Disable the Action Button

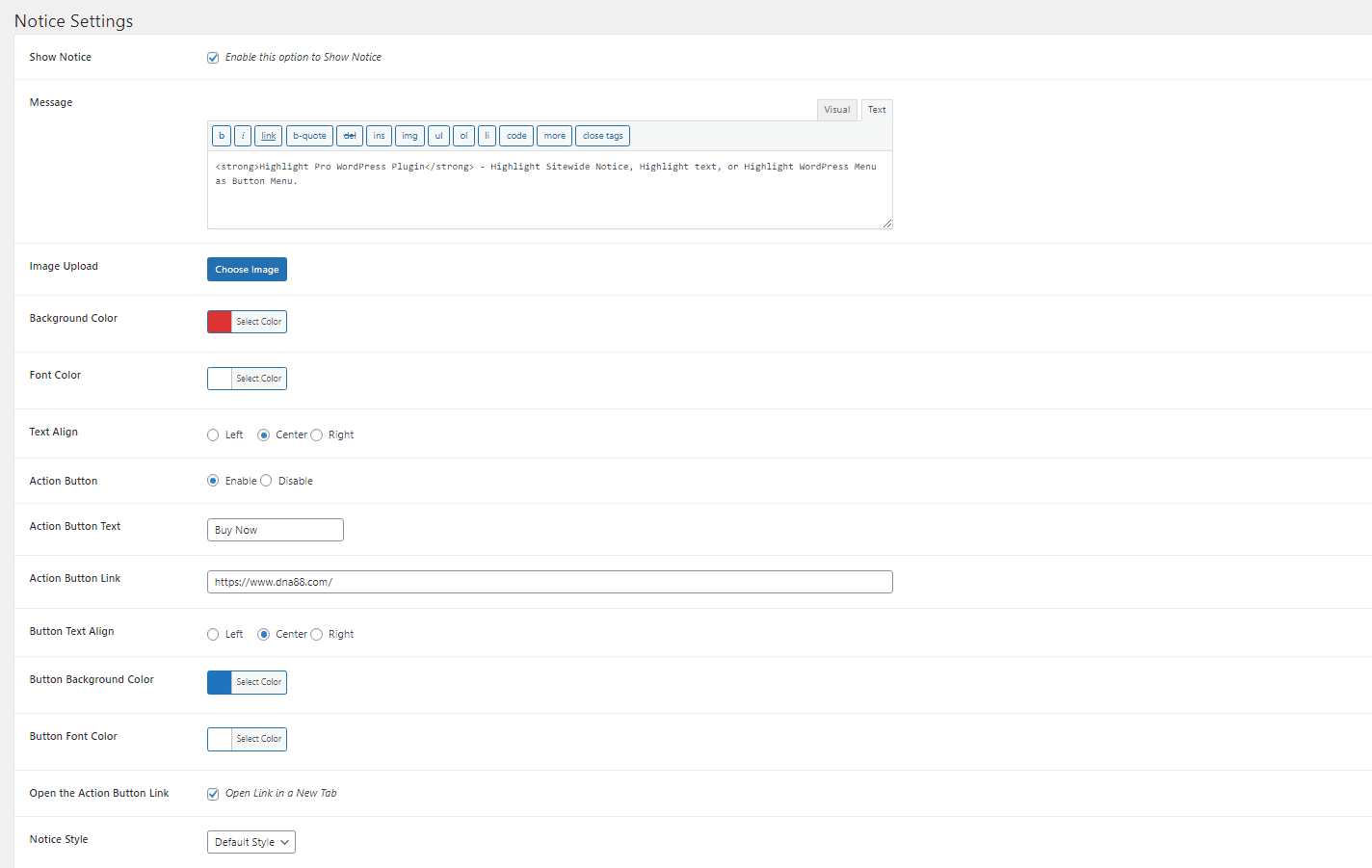266,481
